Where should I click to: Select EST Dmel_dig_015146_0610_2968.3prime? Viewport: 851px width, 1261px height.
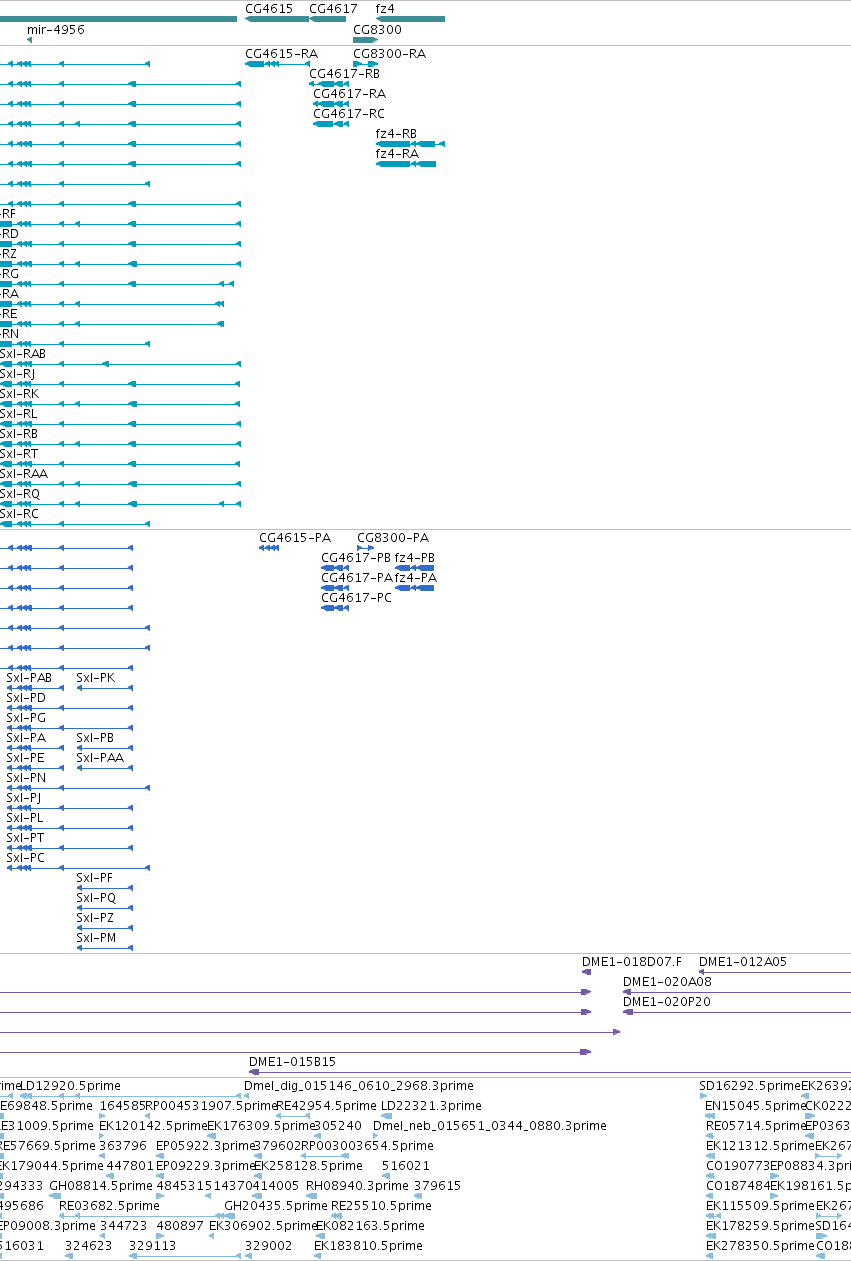tap(359, 1085)
